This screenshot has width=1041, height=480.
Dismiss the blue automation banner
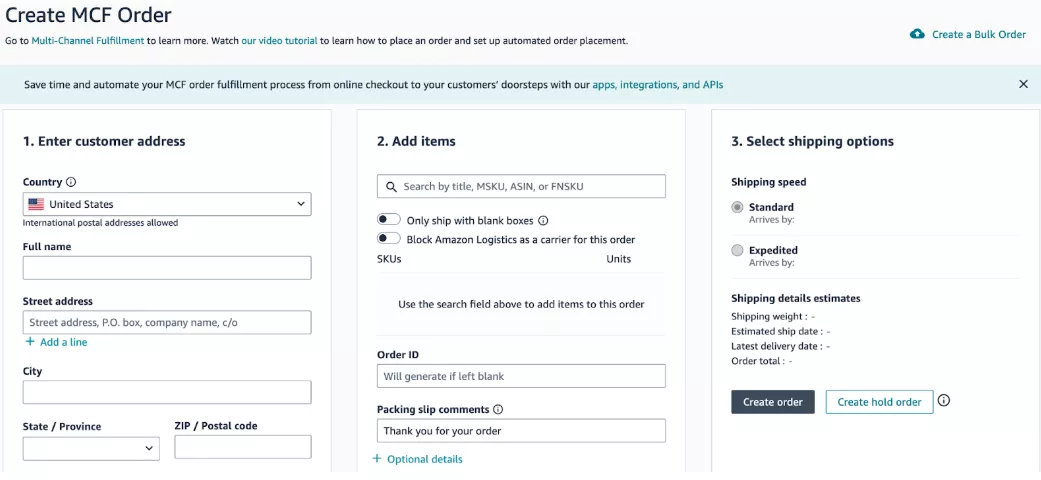pyautogui.click(x=1023, y=84)
